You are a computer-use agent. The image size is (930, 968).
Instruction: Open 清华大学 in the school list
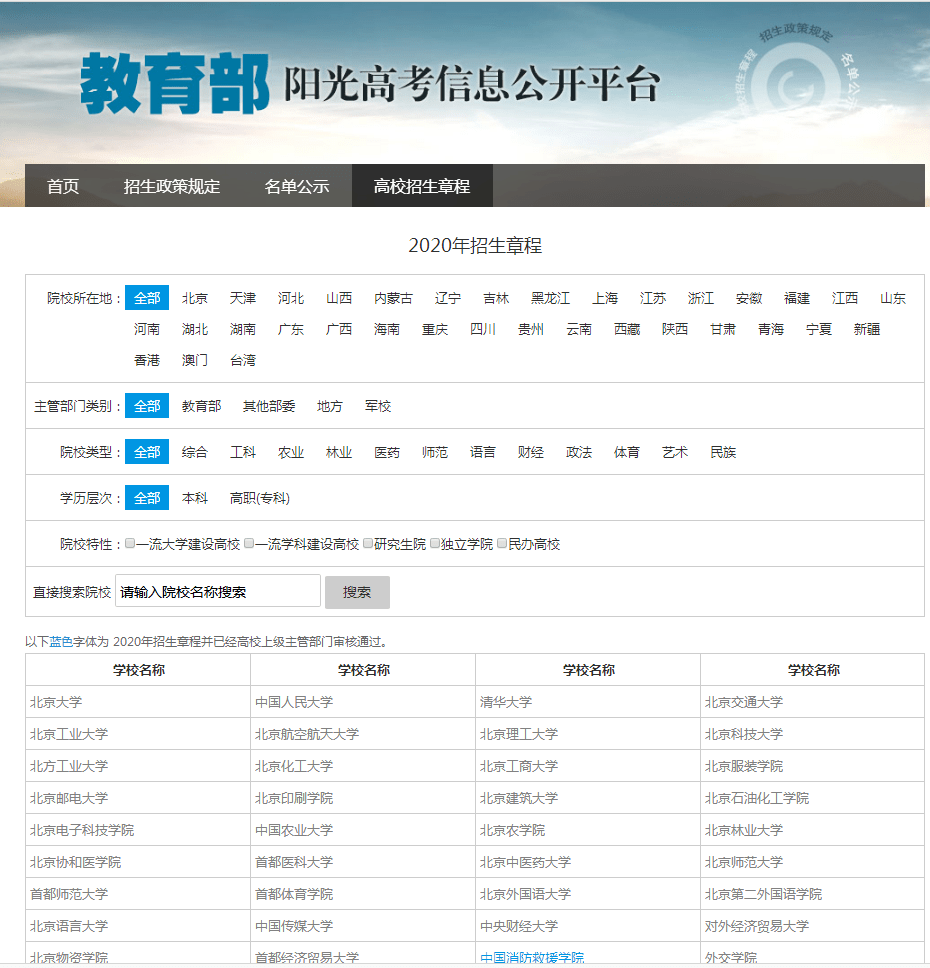tap(506, 702)
